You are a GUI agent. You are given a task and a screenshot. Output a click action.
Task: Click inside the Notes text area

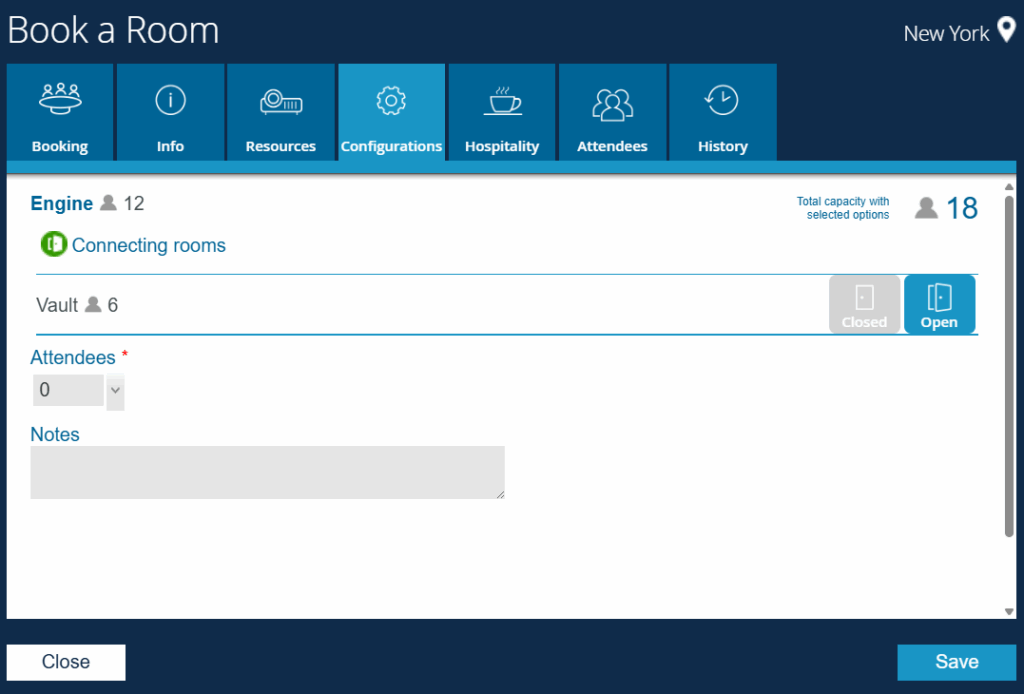(x=267, y=472)
